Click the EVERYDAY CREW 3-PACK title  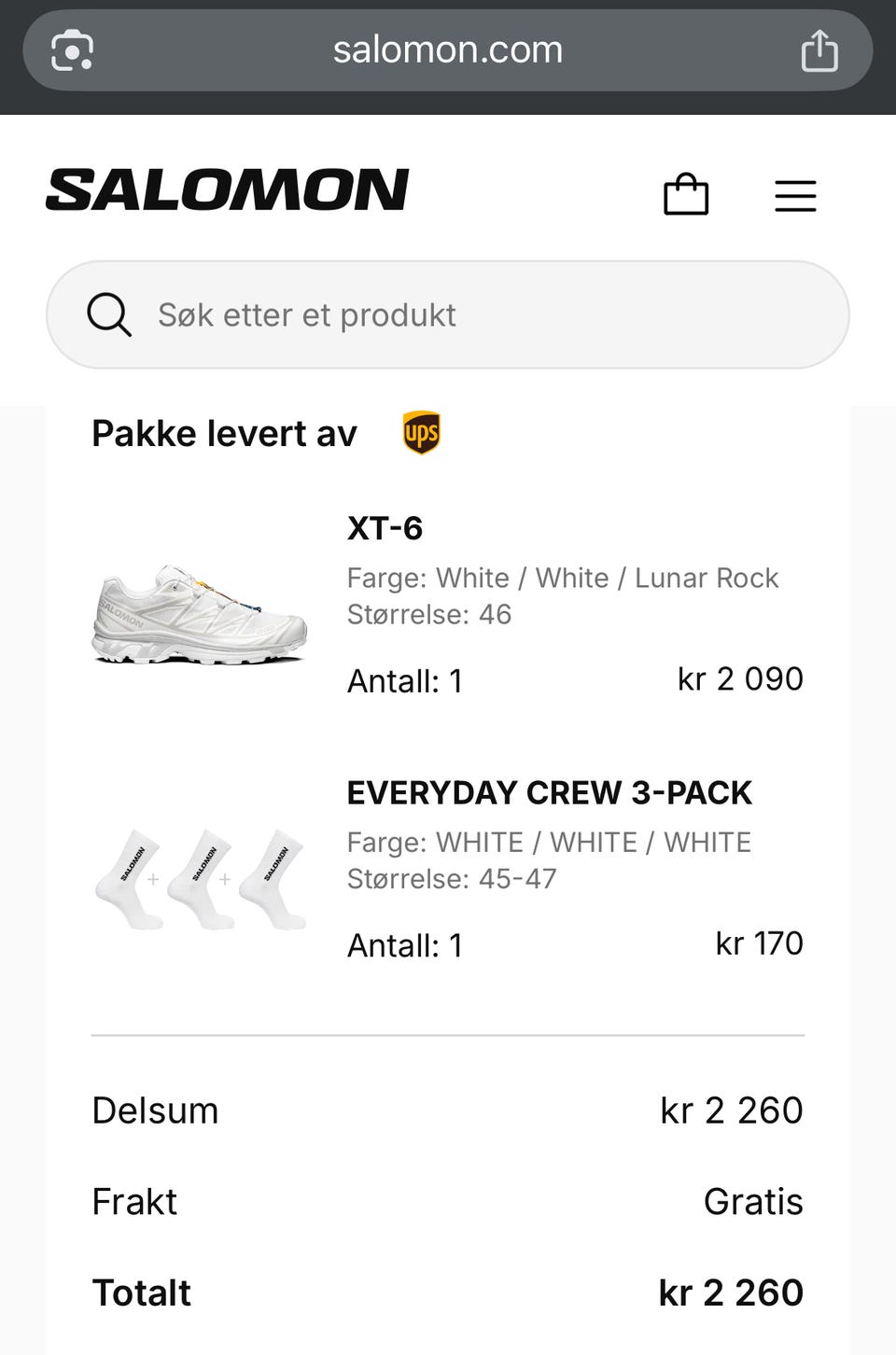coord(549,792)
